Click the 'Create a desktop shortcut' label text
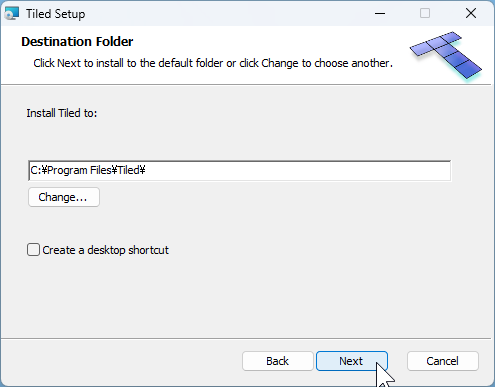The width and height of the screenshot is (495, 387). click(105, 250)
